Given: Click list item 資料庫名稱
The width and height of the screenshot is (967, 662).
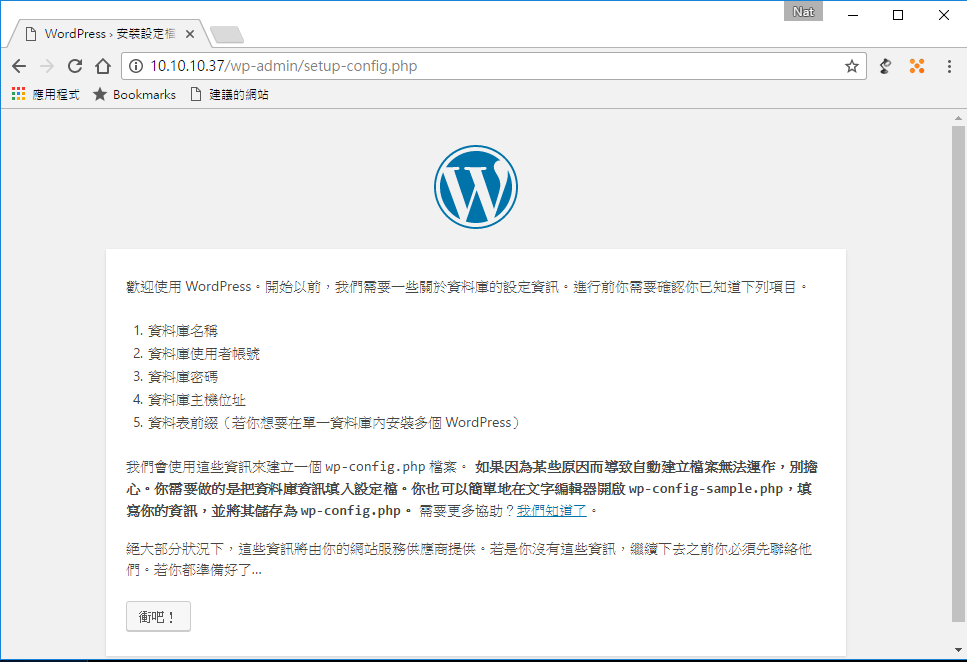Looking at the screenshot, I should pyautogui.click(x=183, y=331).
